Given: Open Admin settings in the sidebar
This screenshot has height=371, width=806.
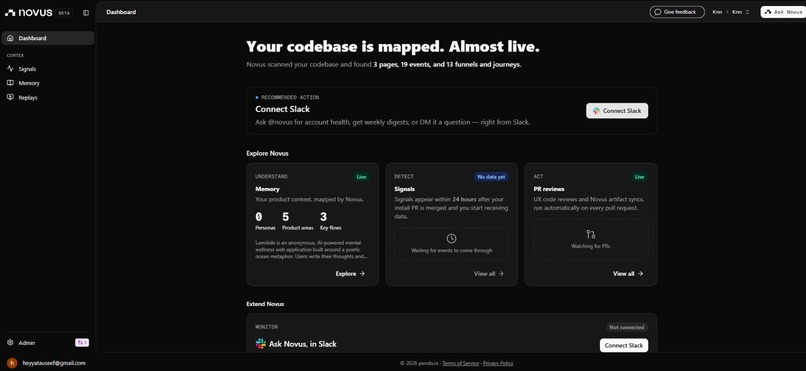Looking at the screenshot, I should click(27, 343).
